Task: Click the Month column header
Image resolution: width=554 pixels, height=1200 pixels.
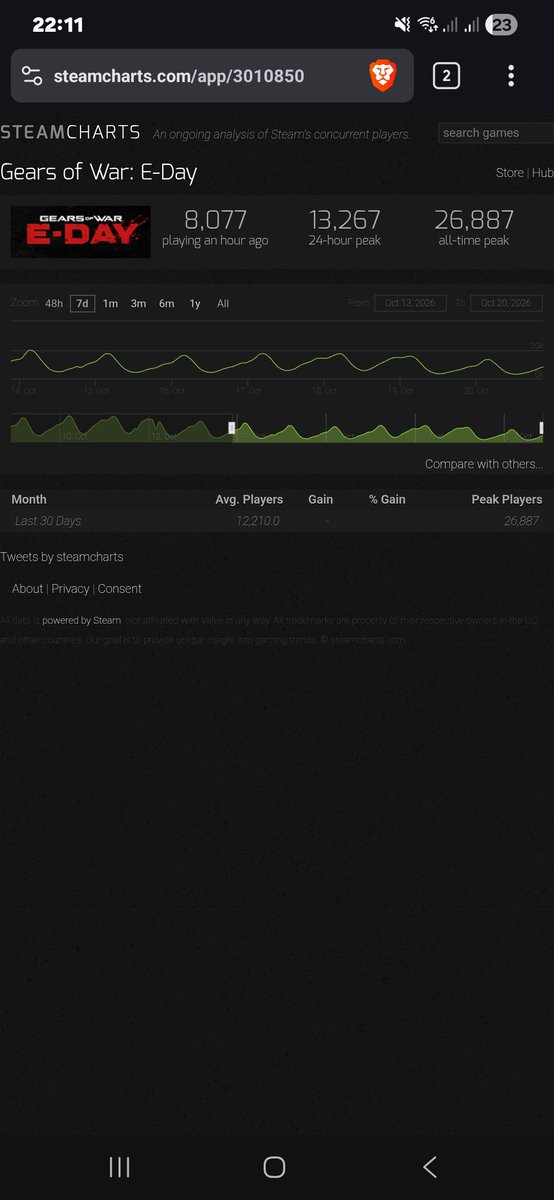Action: [x=29, y=499]
